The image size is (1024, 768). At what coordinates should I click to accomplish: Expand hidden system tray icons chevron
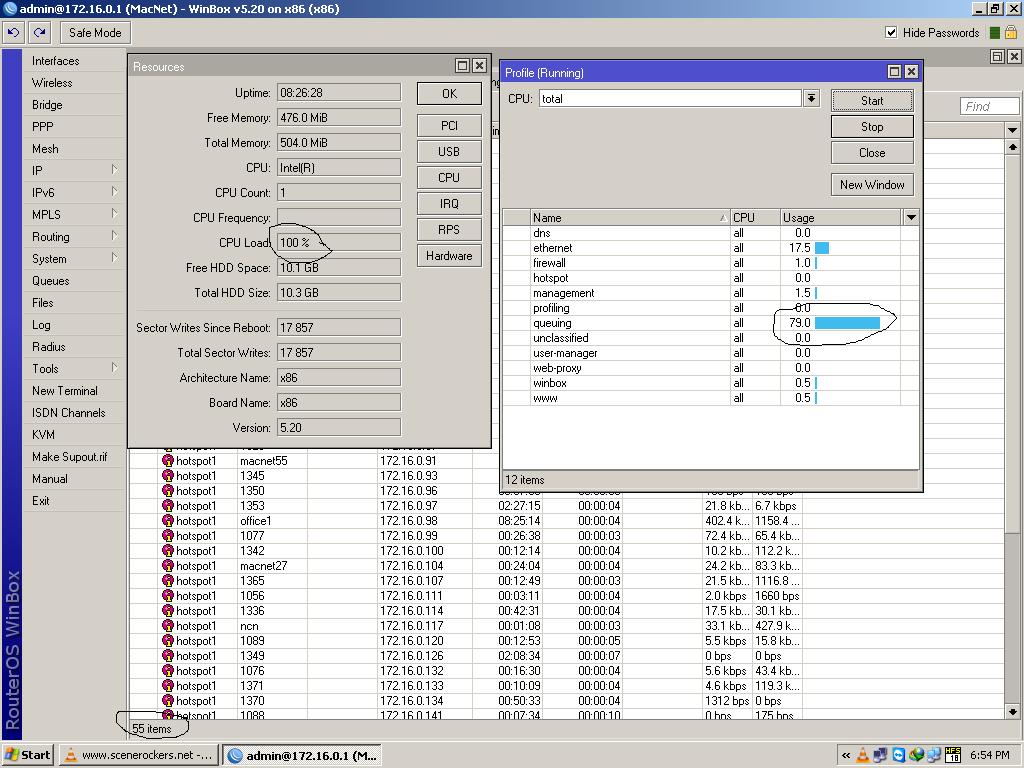tap(846, 755)
